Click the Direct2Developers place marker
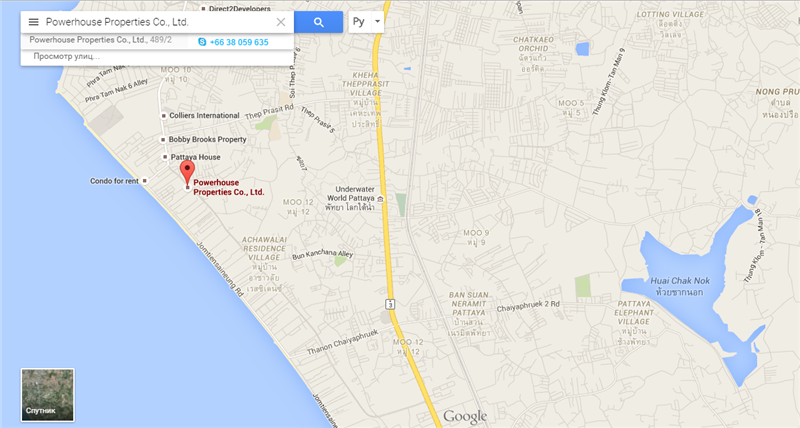Image resolution: width=800 pixels, height=428 pixels. tap(203, 9)
